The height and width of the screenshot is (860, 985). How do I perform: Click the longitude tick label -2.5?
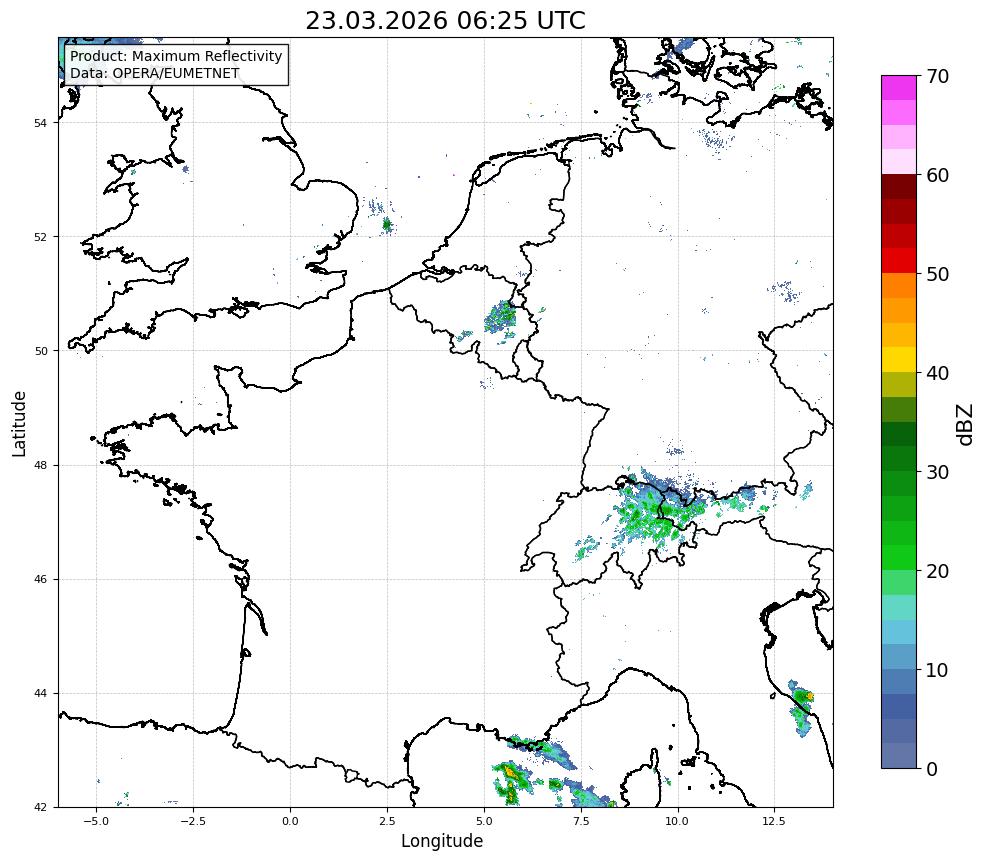click(193, 821)
